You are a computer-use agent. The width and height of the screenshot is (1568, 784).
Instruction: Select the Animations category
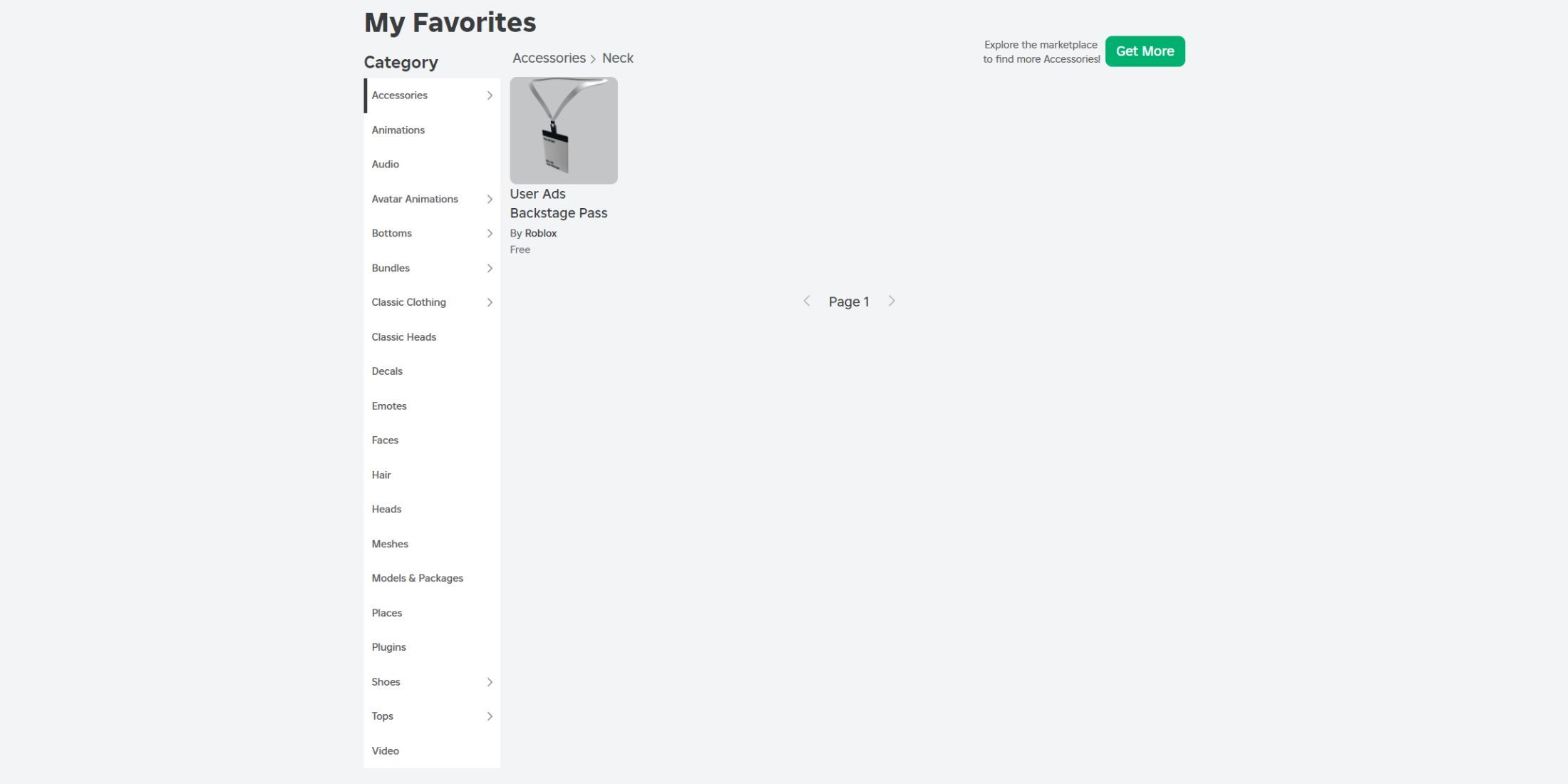pyautogui.click(x=398, y=130)
